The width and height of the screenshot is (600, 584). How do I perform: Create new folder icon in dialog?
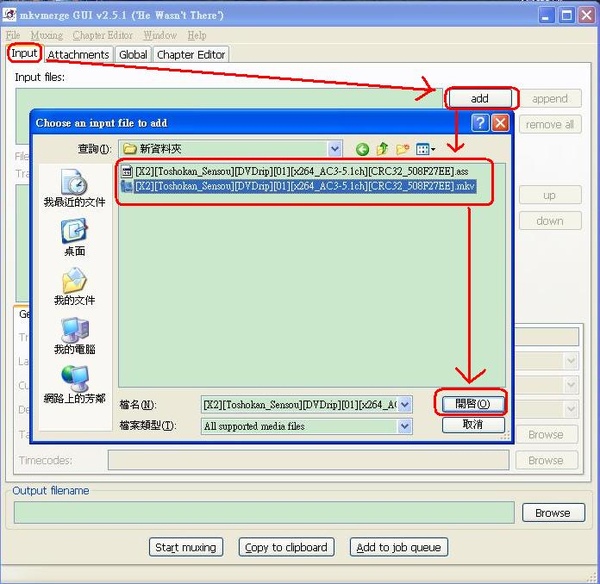pos(403,149)
